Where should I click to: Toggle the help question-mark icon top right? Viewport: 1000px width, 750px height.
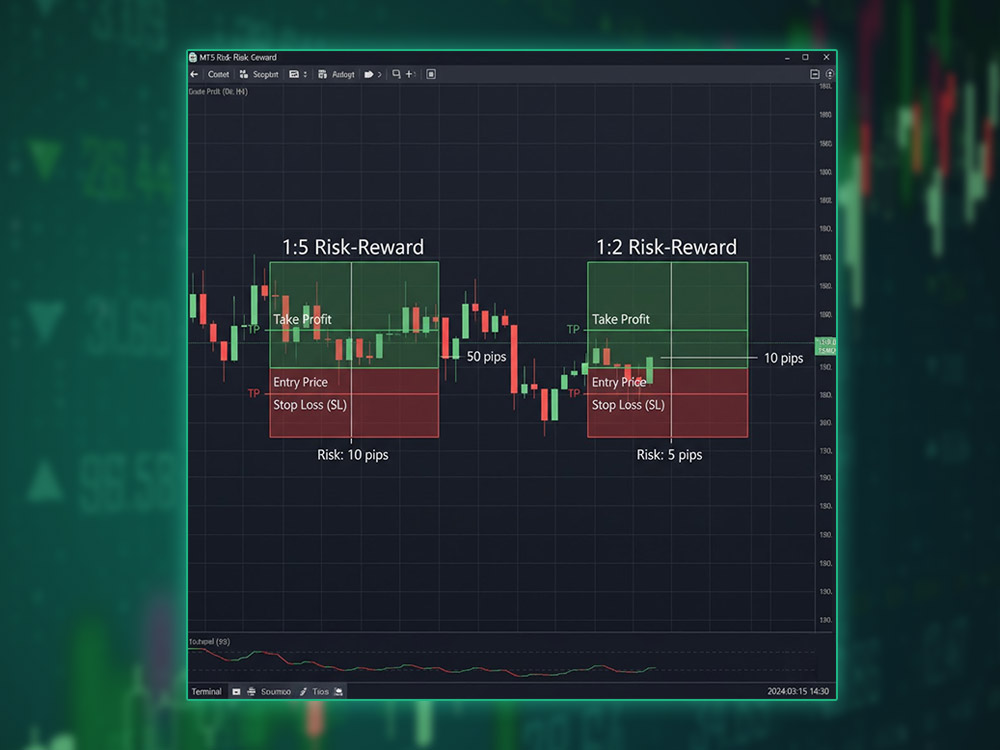coord(830,74)
